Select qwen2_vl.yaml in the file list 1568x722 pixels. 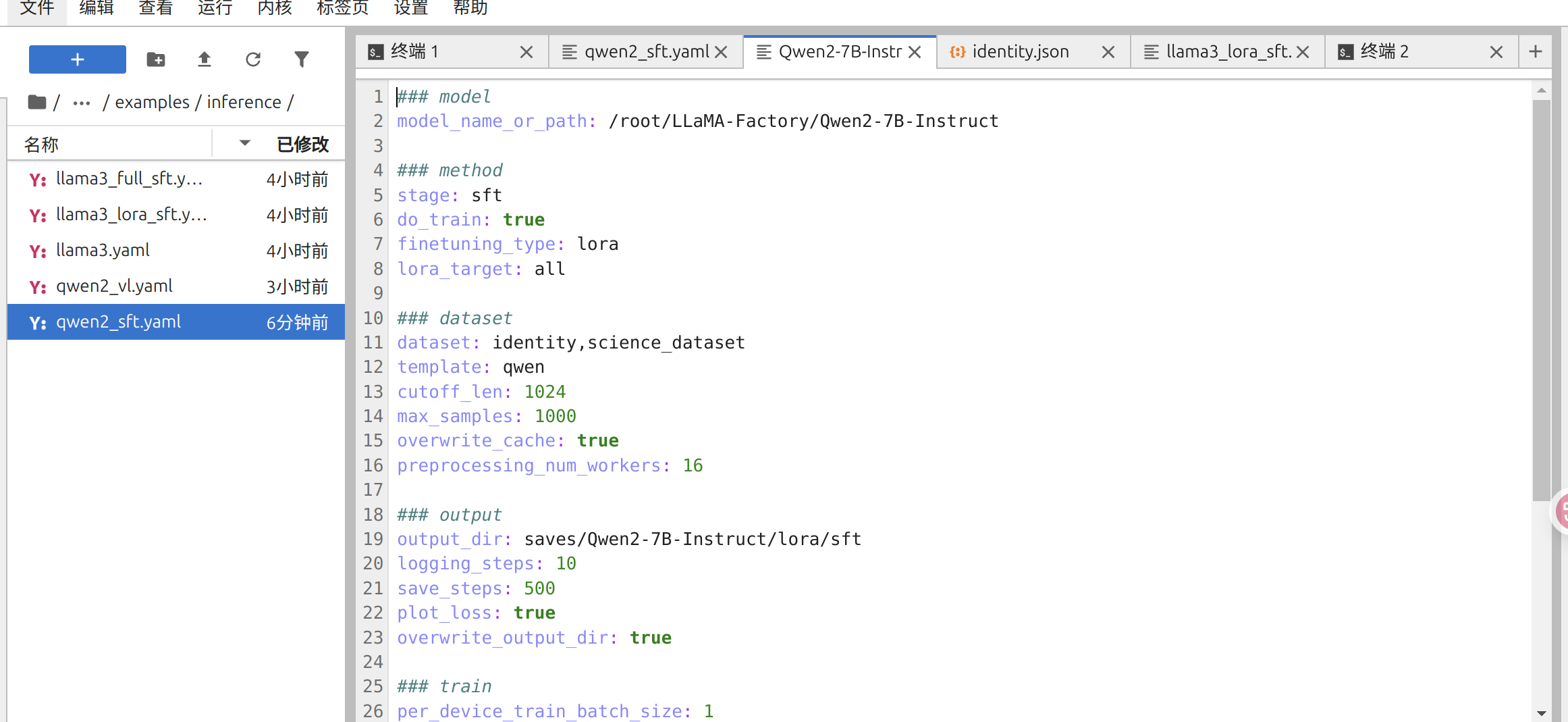coord(114,286)
